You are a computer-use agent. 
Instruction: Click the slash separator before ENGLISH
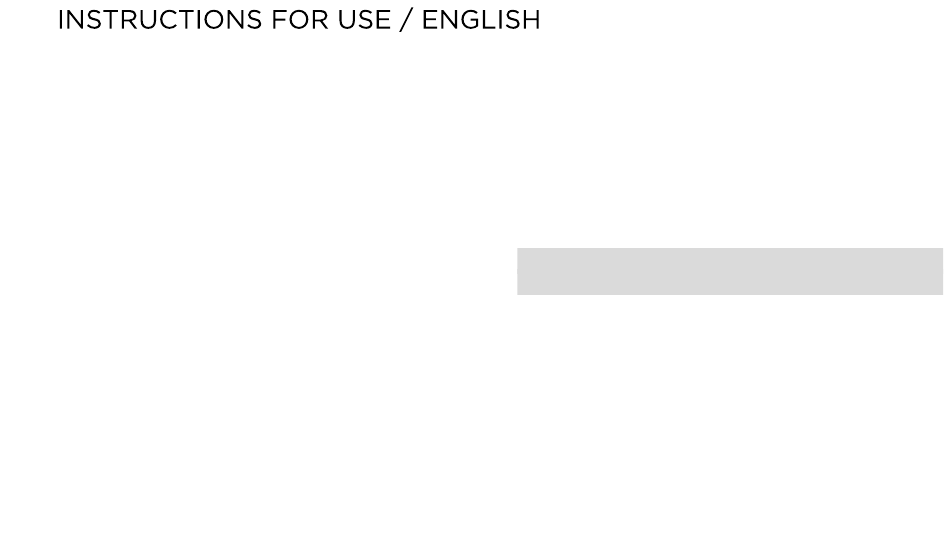click(x=406, y=20)
